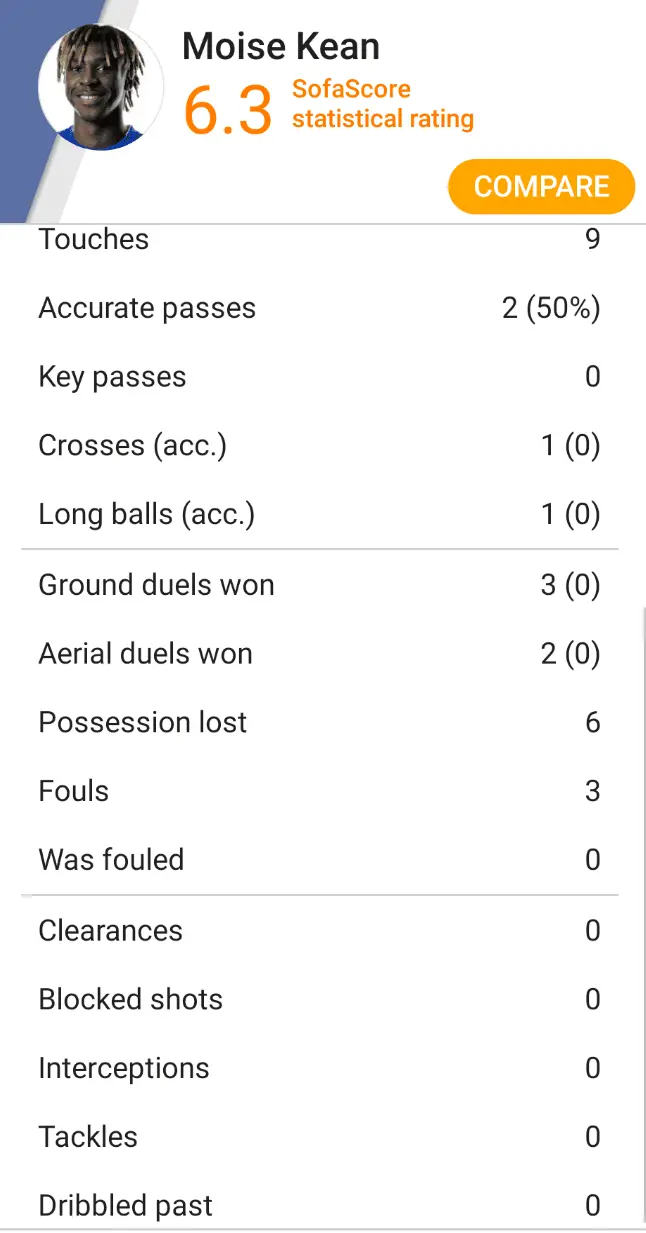
Task: Select the Accurate passes row
Action: 320,308
